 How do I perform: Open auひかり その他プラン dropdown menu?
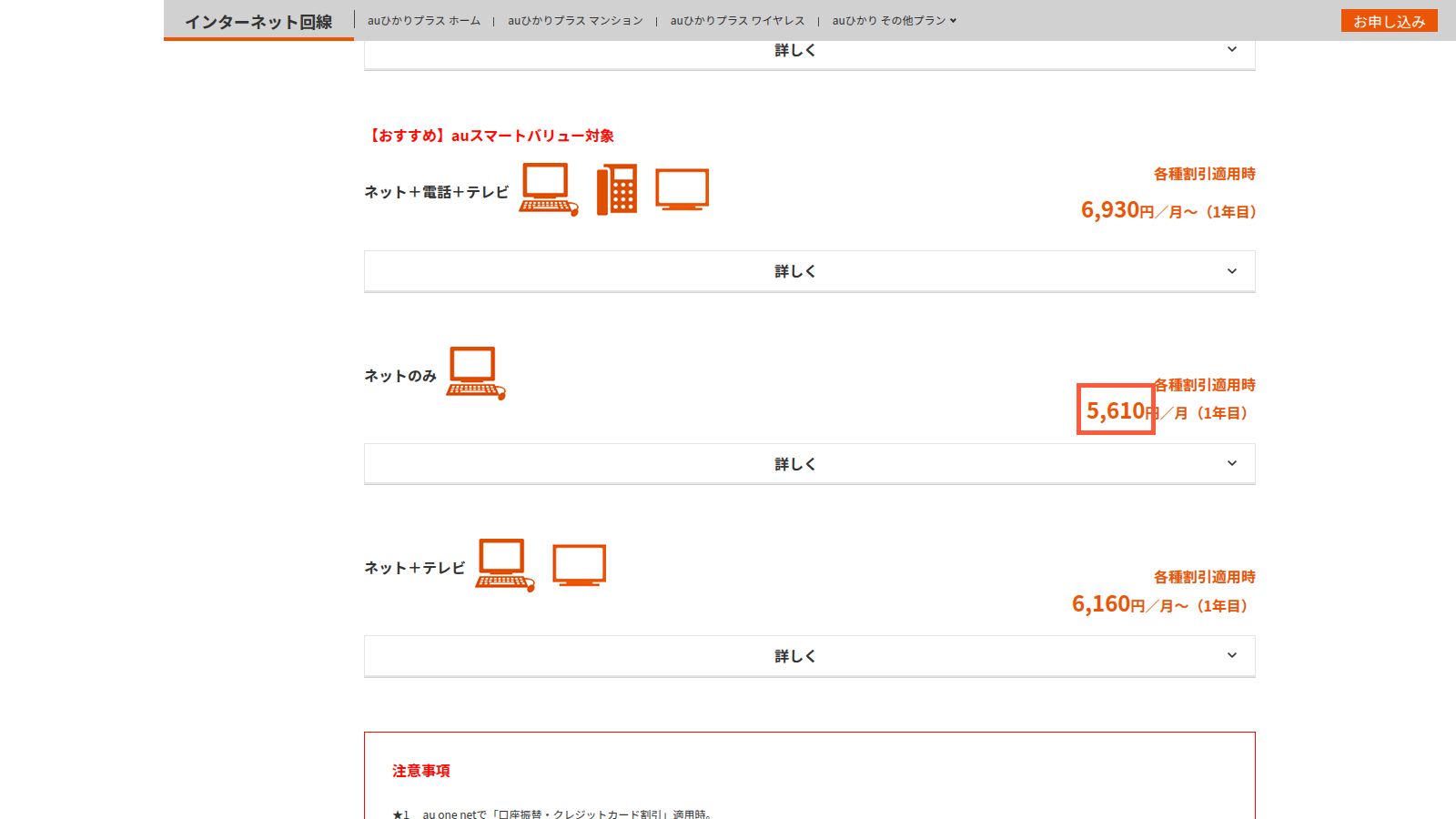click(x=895, y=20)
